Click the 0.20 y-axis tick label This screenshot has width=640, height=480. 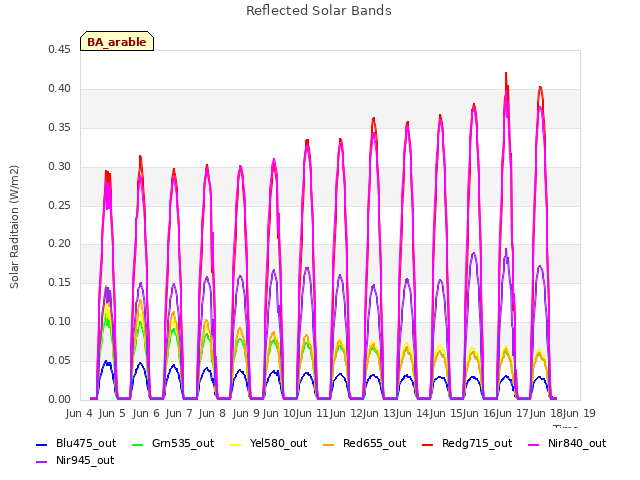pyautogui.click(x=59, y=244)
